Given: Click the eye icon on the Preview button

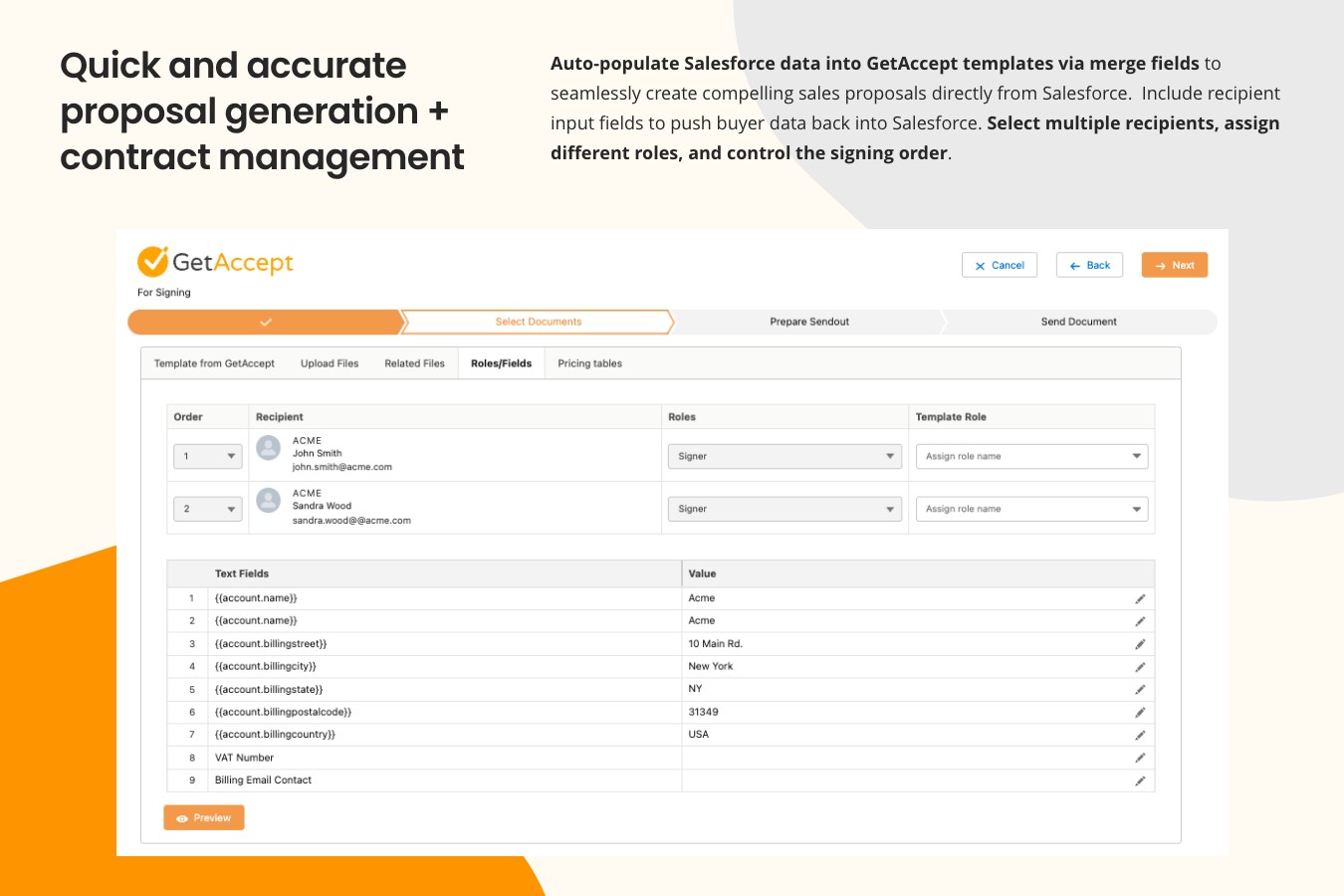Looking at the screenshot, I should point(181,817).
